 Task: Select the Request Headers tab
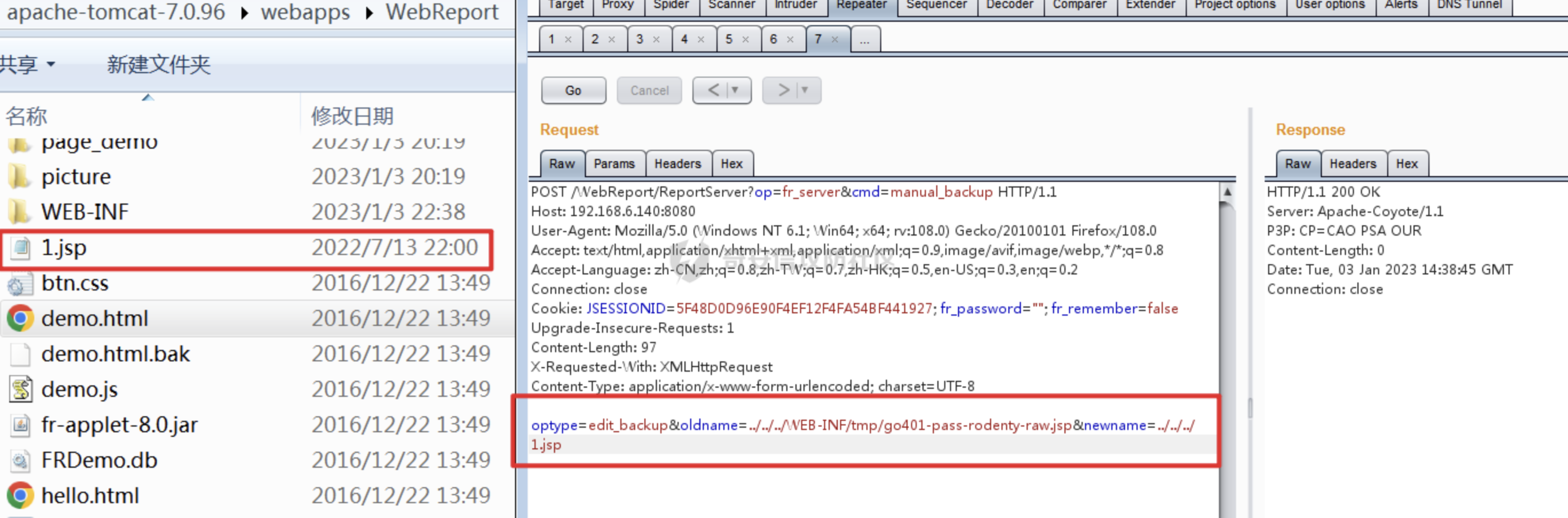click(x=678, y=164)
